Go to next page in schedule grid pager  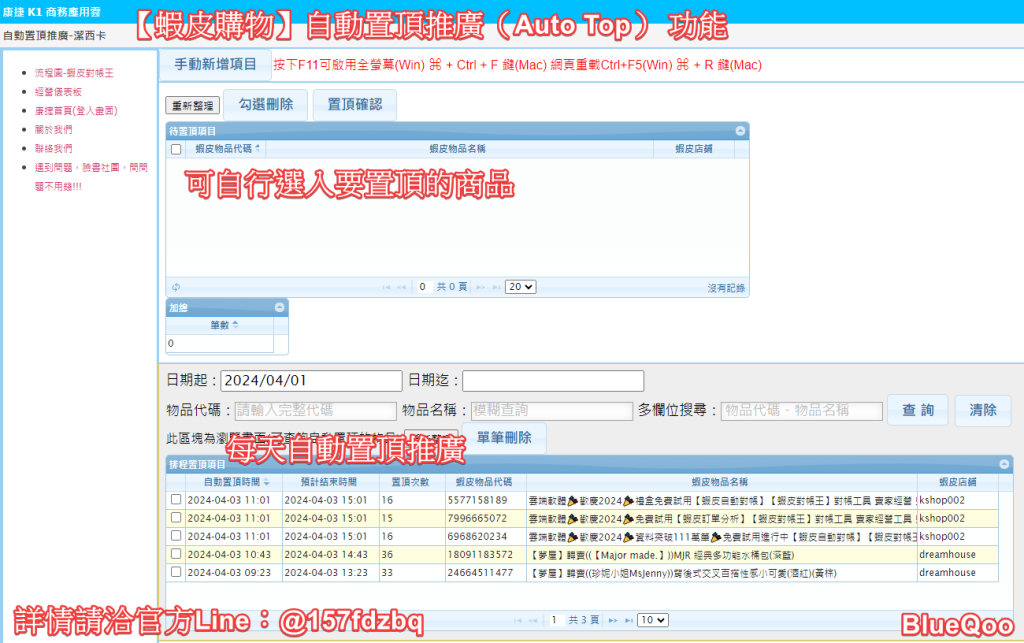pos(612,620)
